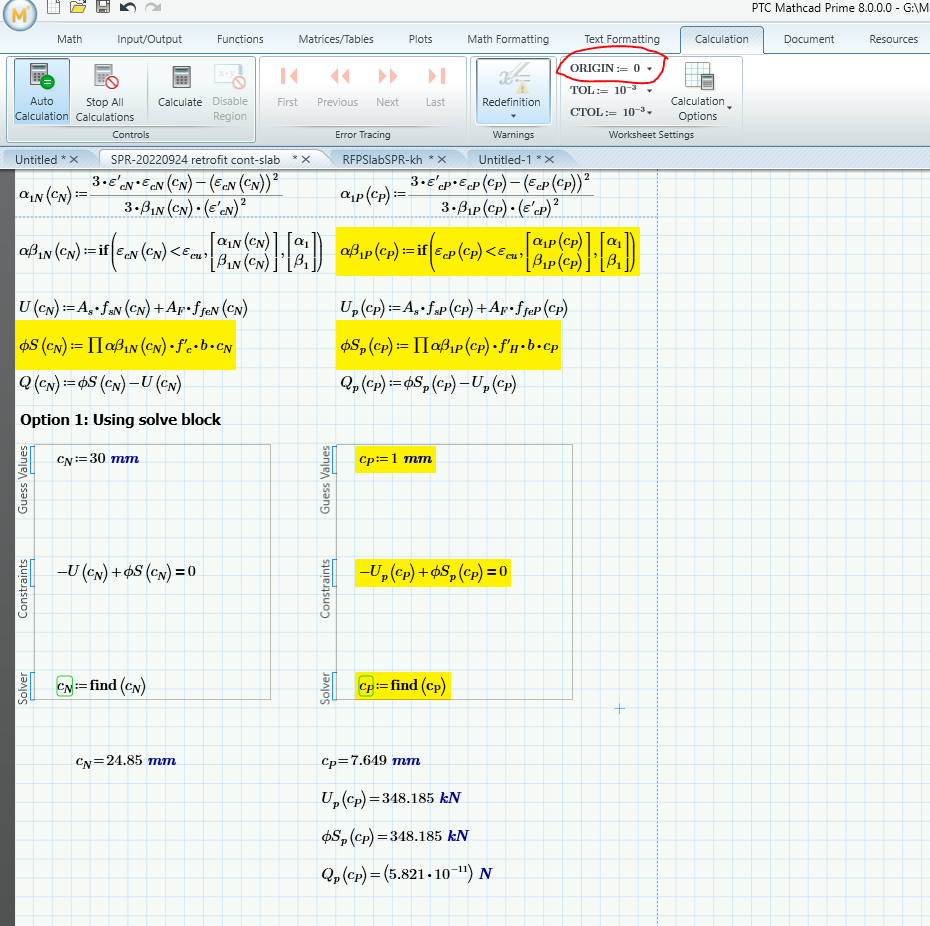Switch to the Plots ribbon tab
The width and height of the screenshot is (930, 926).
[420, 39]
